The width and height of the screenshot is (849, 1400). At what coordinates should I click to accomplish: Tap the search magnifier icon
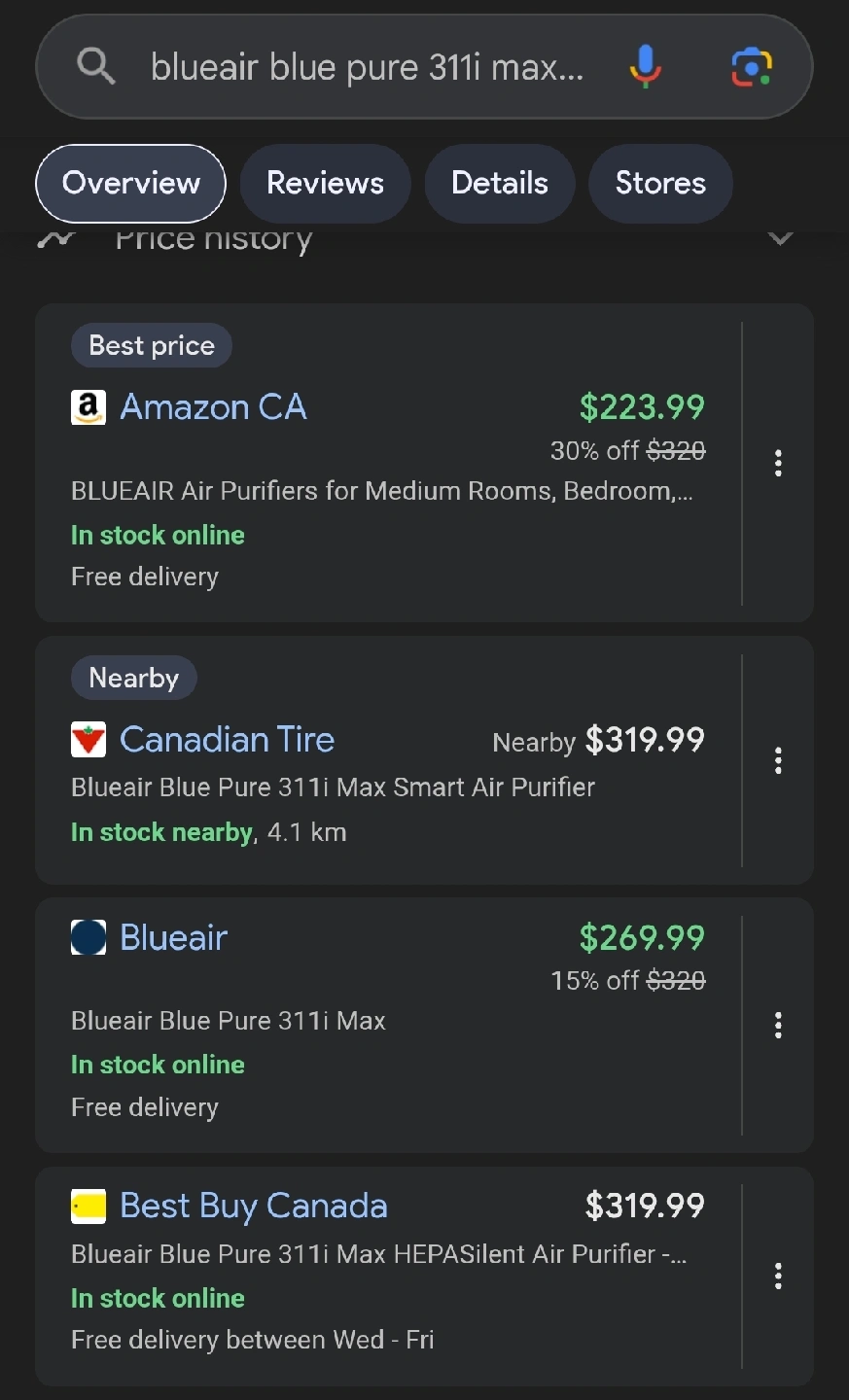click(x=95, y=67)
